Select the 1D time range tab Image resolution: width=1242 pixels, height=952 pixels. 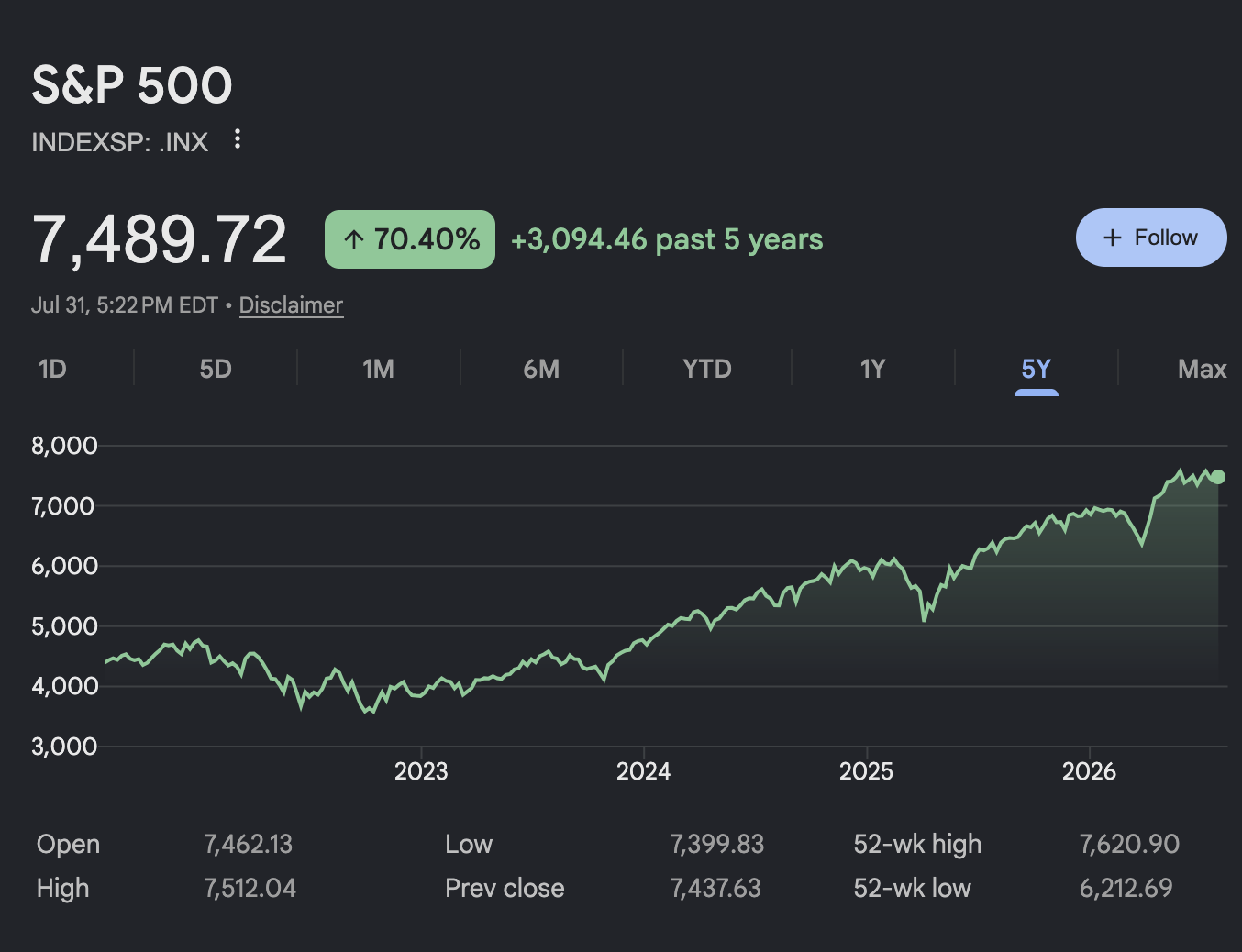[x=52, y=369]
